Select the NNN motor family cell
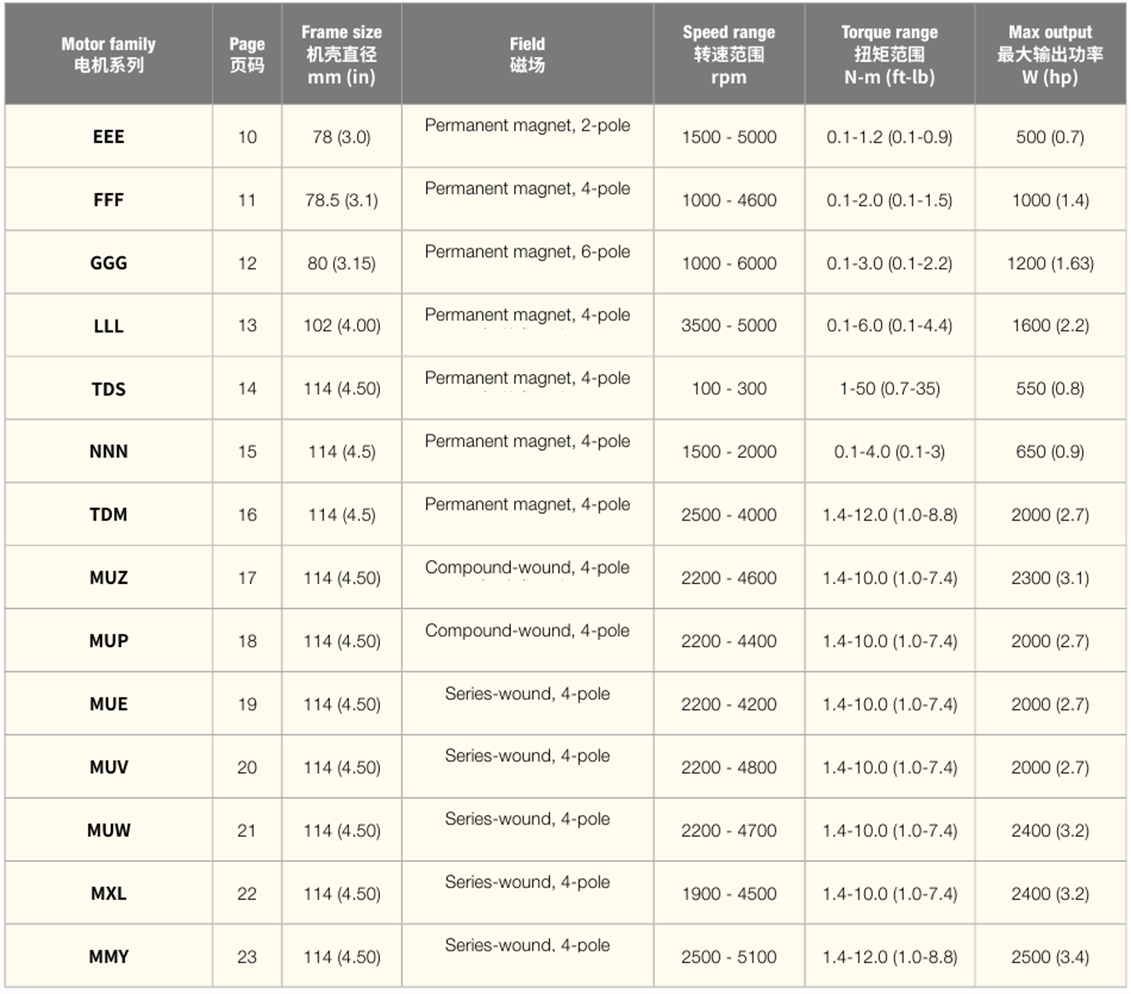The image size is (1131, 994). point(108,452)
